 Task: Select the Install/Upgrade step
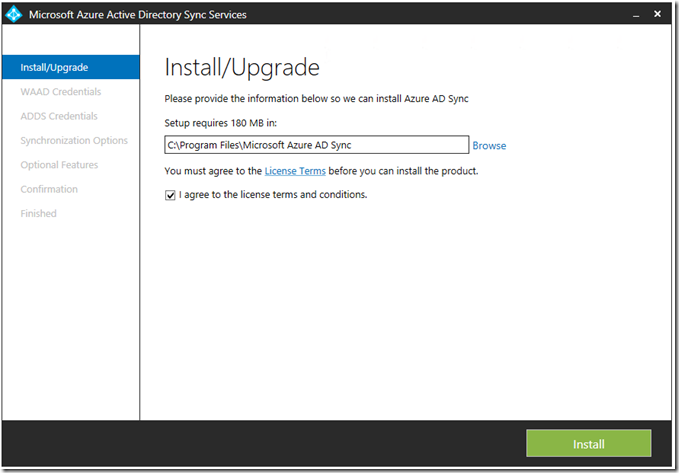click(71, 67)
